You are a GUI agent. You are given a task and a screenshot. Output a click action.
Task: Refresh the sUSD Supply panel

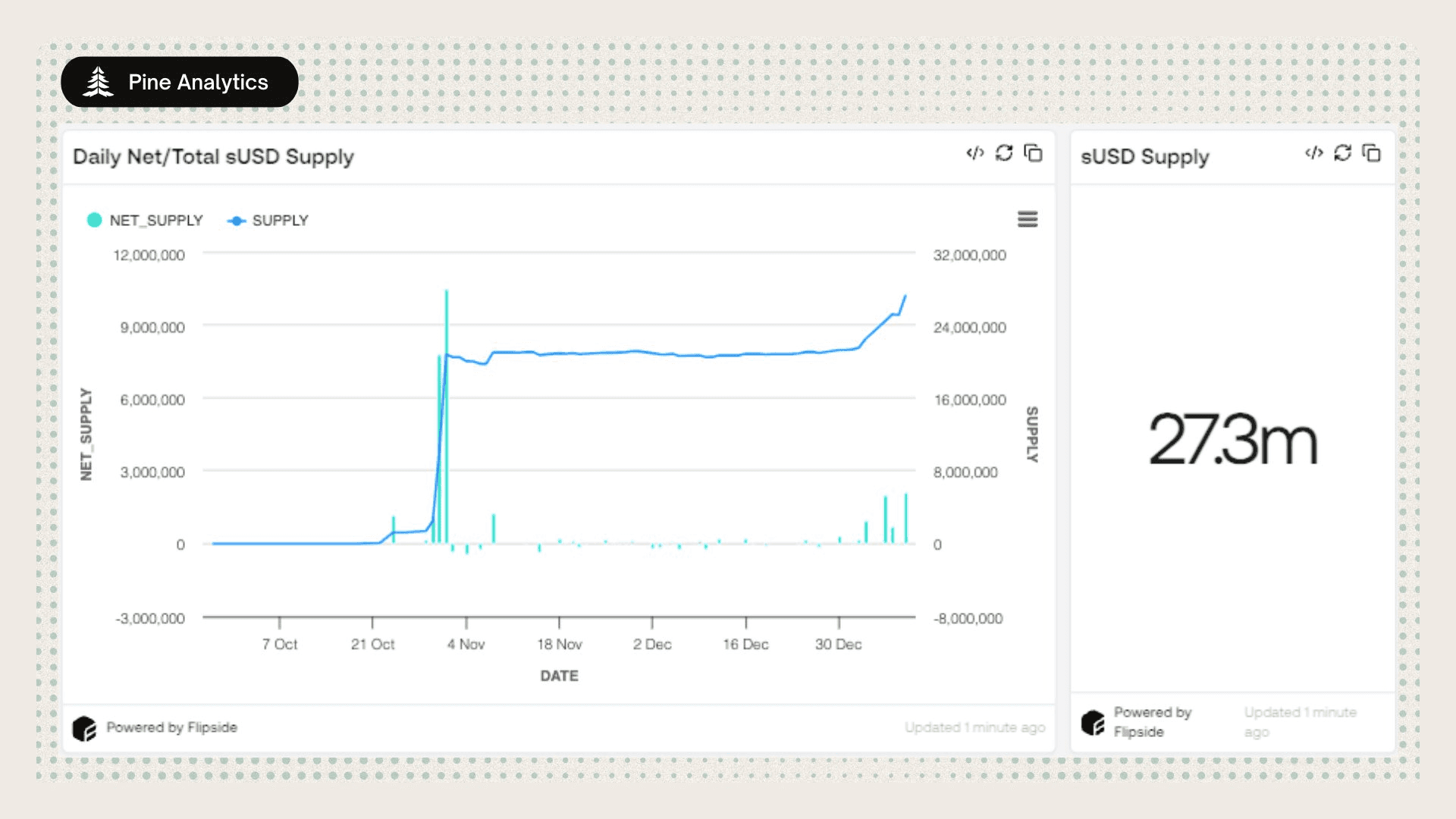1343,153
